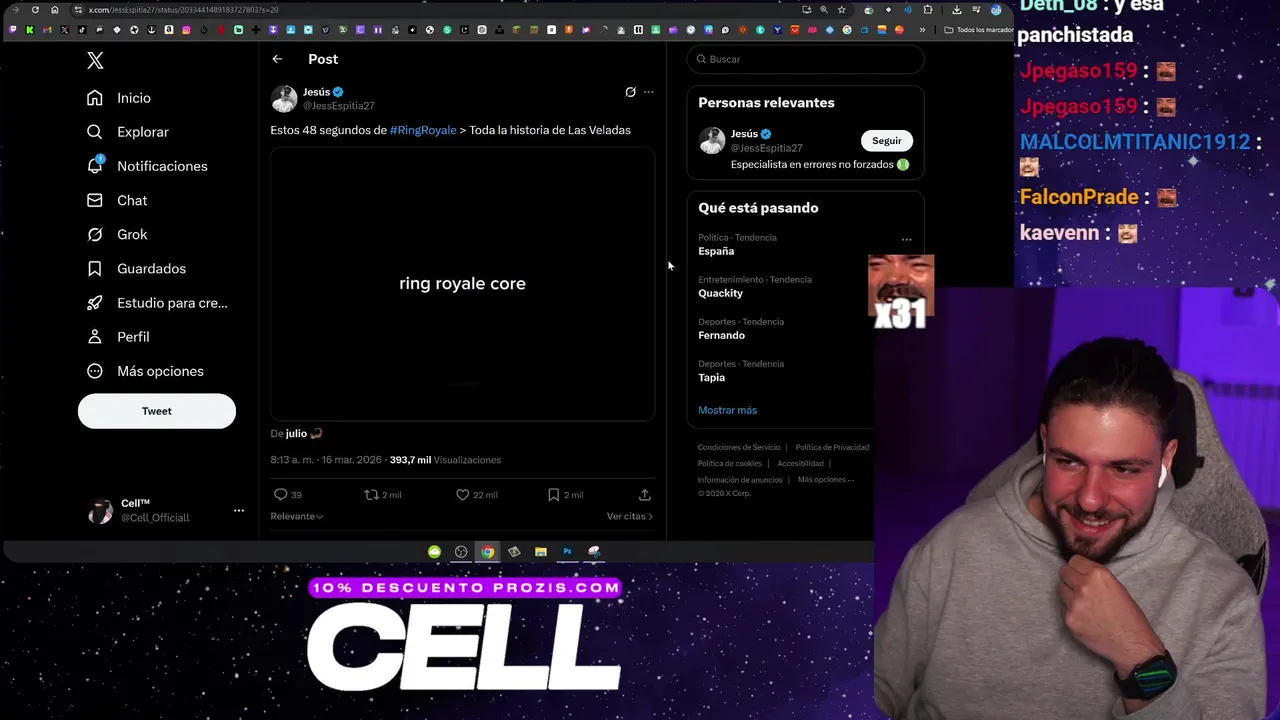The width and height of the screenshot is (1280, 720).
Task: Open Política de Privacidad footer link
Action: point(832,447)
